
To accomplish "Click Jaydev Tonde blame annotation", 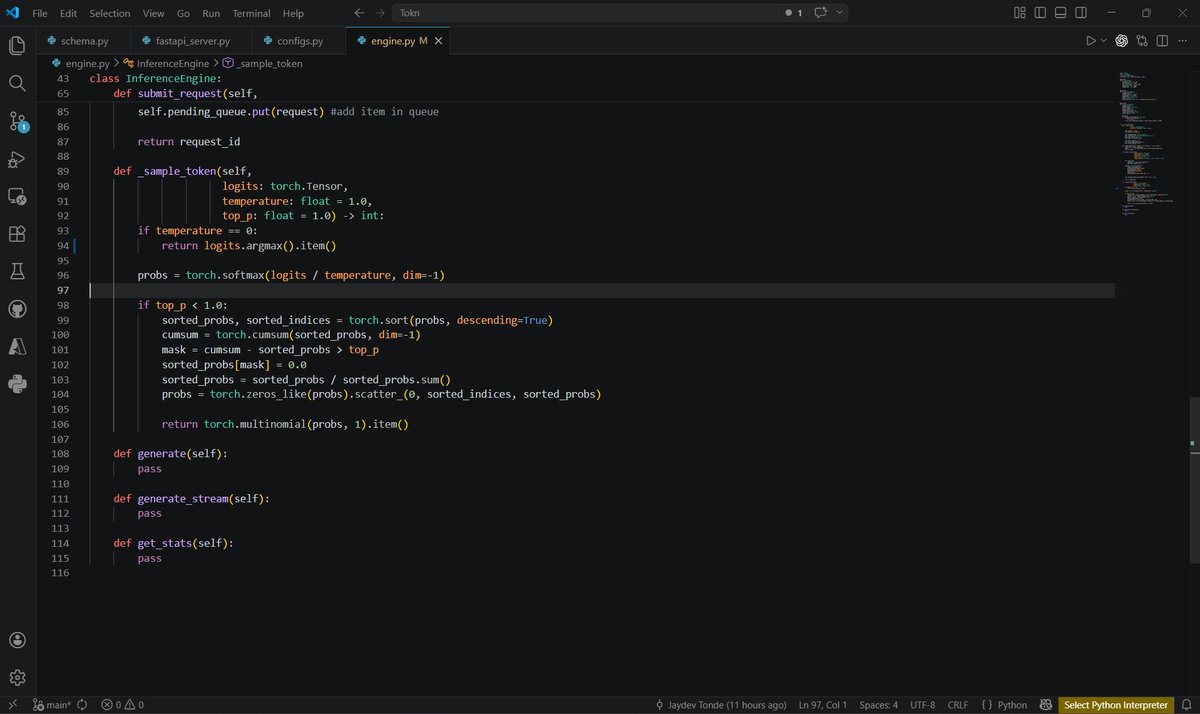I will (x=720, y=705).
